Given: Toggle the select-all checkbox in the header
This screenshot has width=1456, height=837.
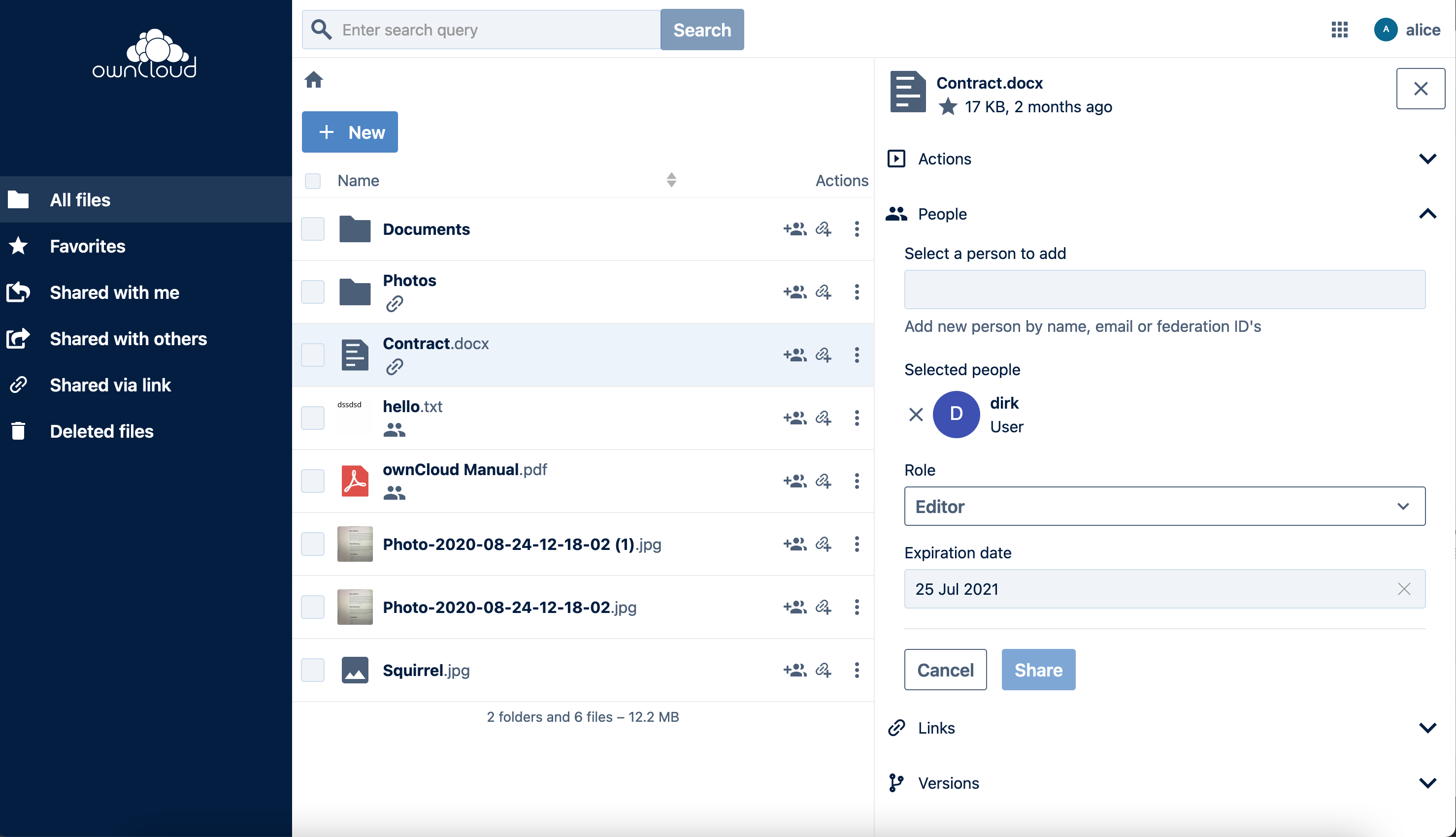Looking at the screenshot, I should pyautogui.click(x=313, y=180).
